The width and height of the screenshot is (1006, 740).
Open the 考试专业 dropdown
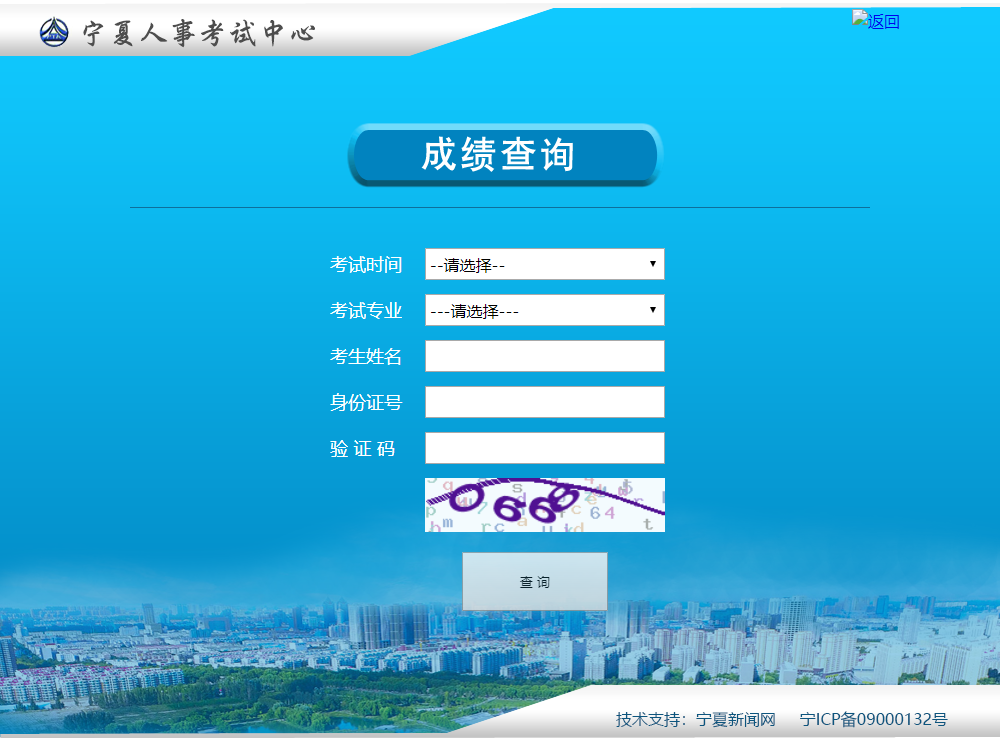(545, 310)
